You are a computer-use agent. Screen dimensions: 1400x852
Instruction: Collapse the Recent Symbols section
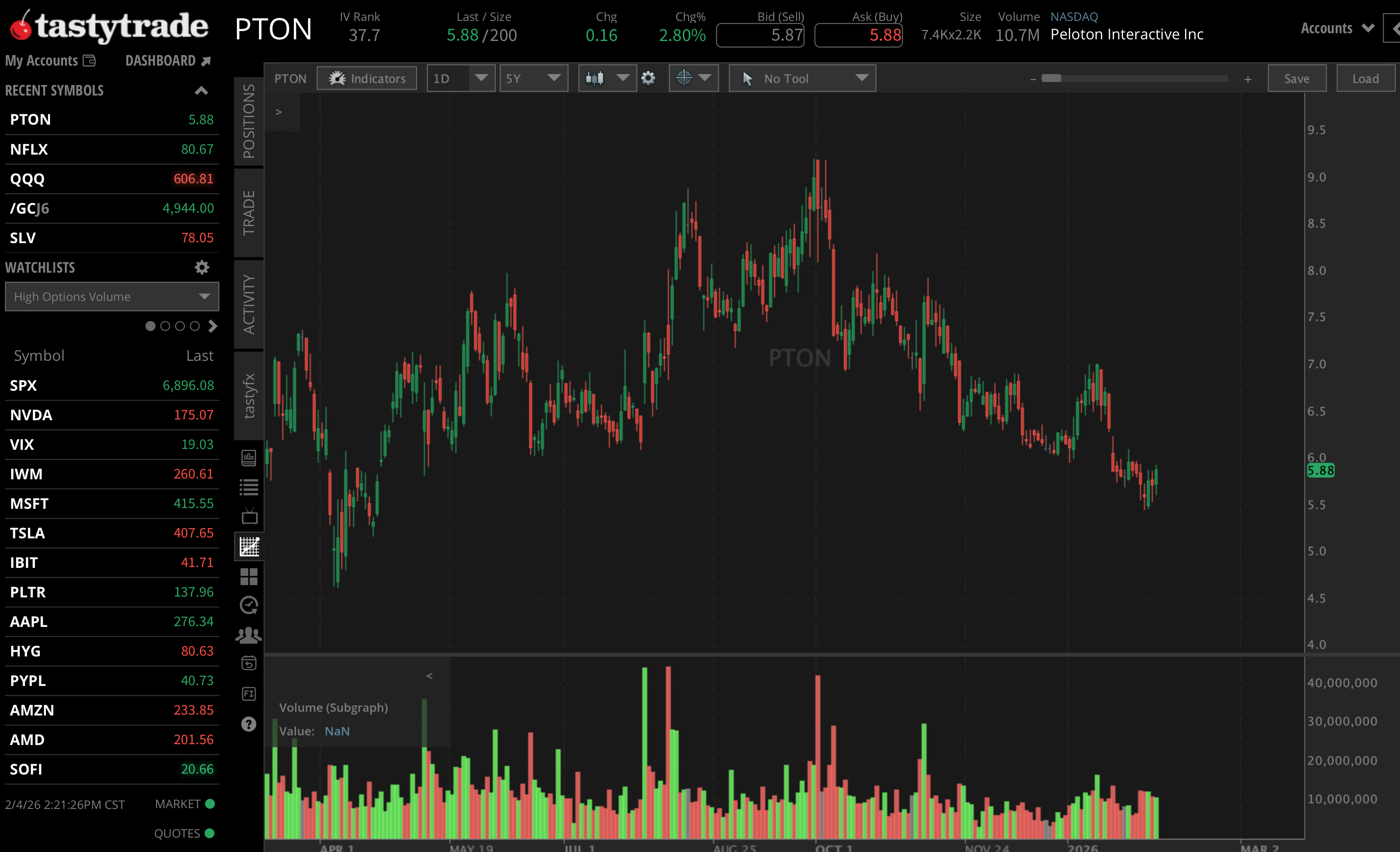tap(202, 90)
